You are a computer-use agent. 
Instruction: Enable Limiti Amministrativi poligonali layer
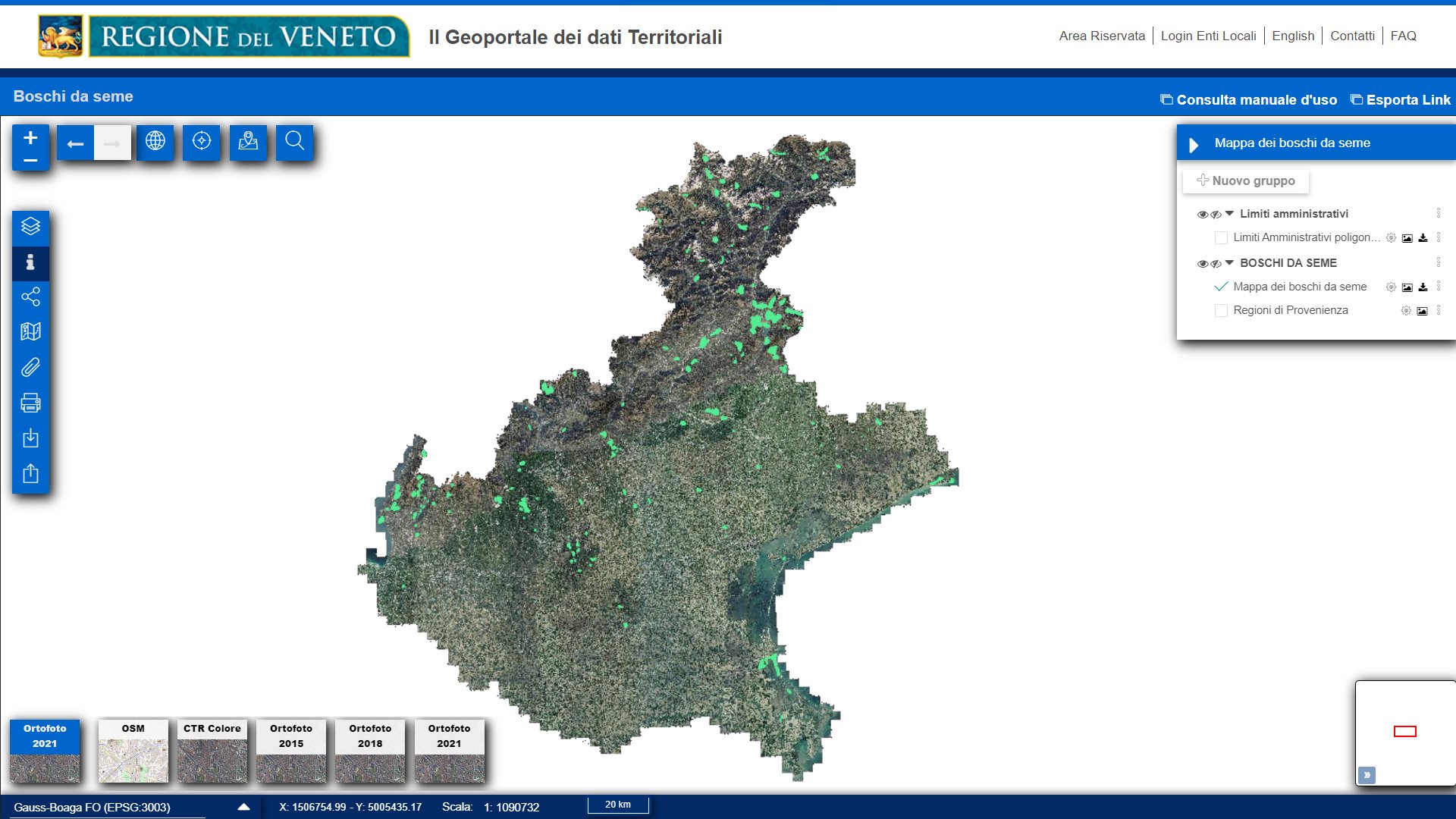tap(1221, 238)
